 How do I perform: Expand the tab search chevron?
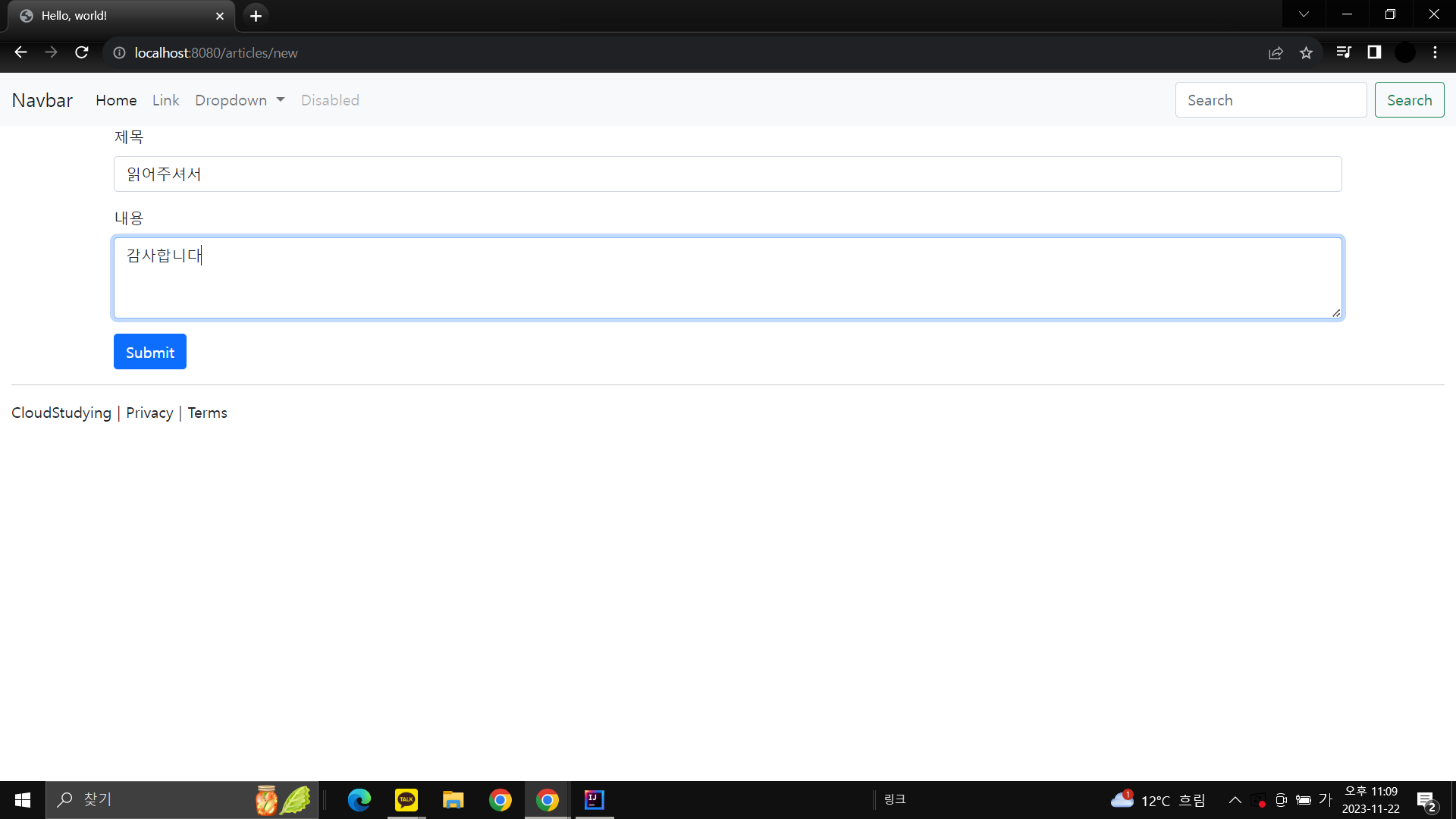click(1304, 14)
